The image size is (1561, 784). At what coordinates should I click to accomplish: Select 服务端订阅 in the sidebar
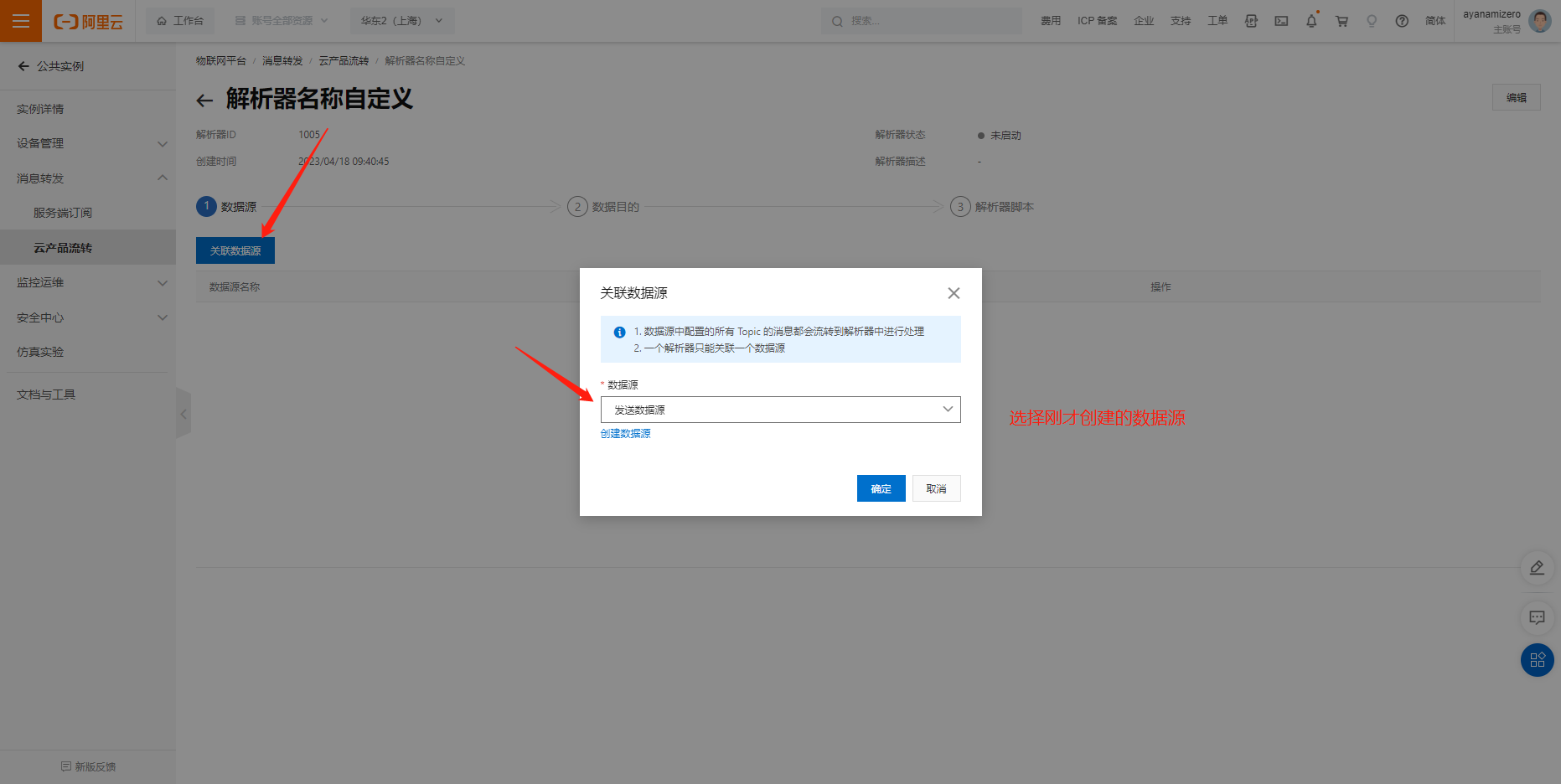pyautogui.click(x=63, y=213)
